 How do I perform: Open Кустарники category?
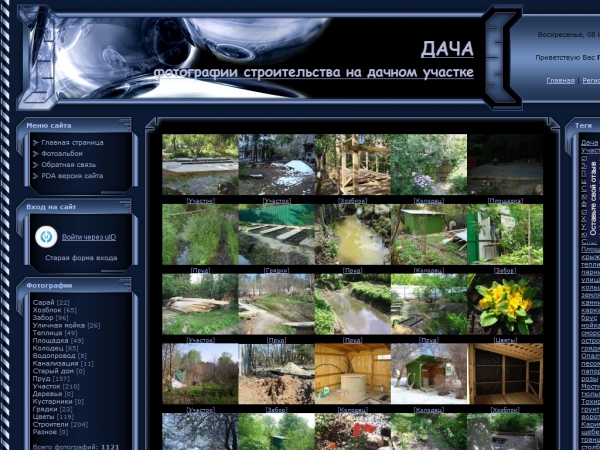coord(52,401)
